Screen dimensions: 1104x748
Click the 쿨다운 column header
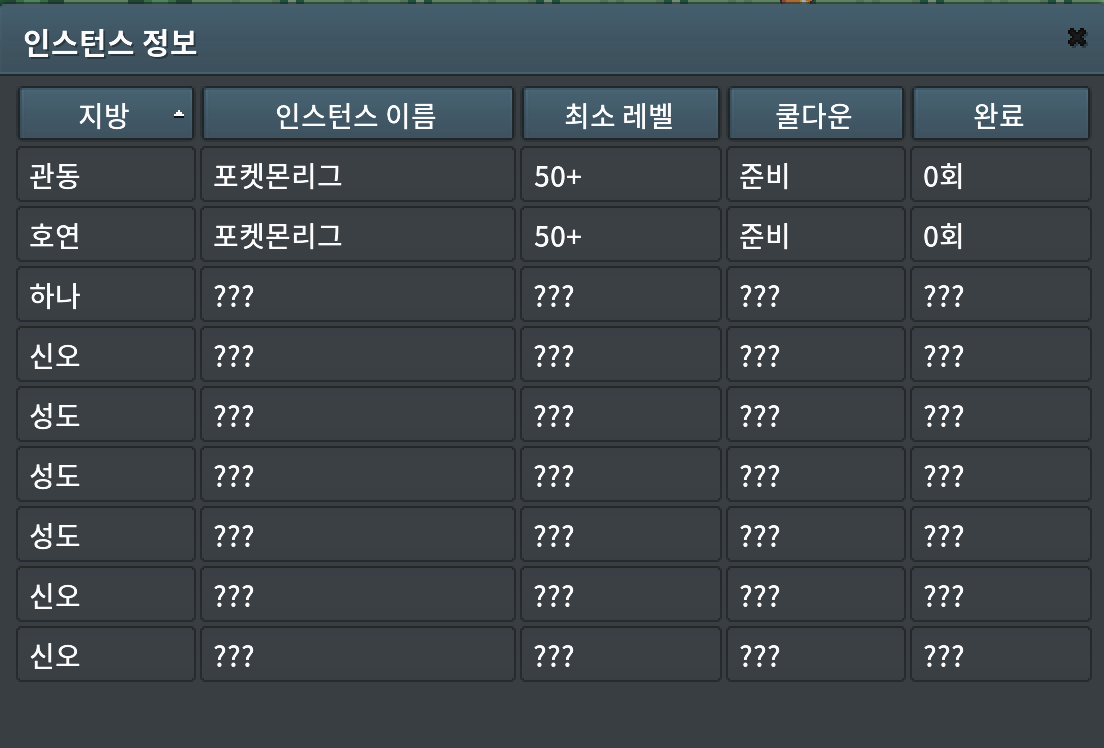tap(816, 115)
